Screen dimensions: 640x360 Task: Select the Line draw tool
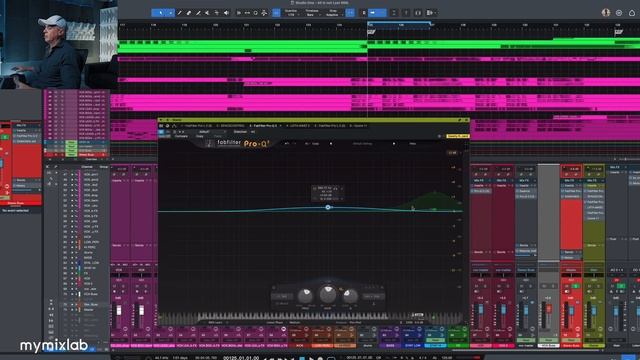coord(198,13)
